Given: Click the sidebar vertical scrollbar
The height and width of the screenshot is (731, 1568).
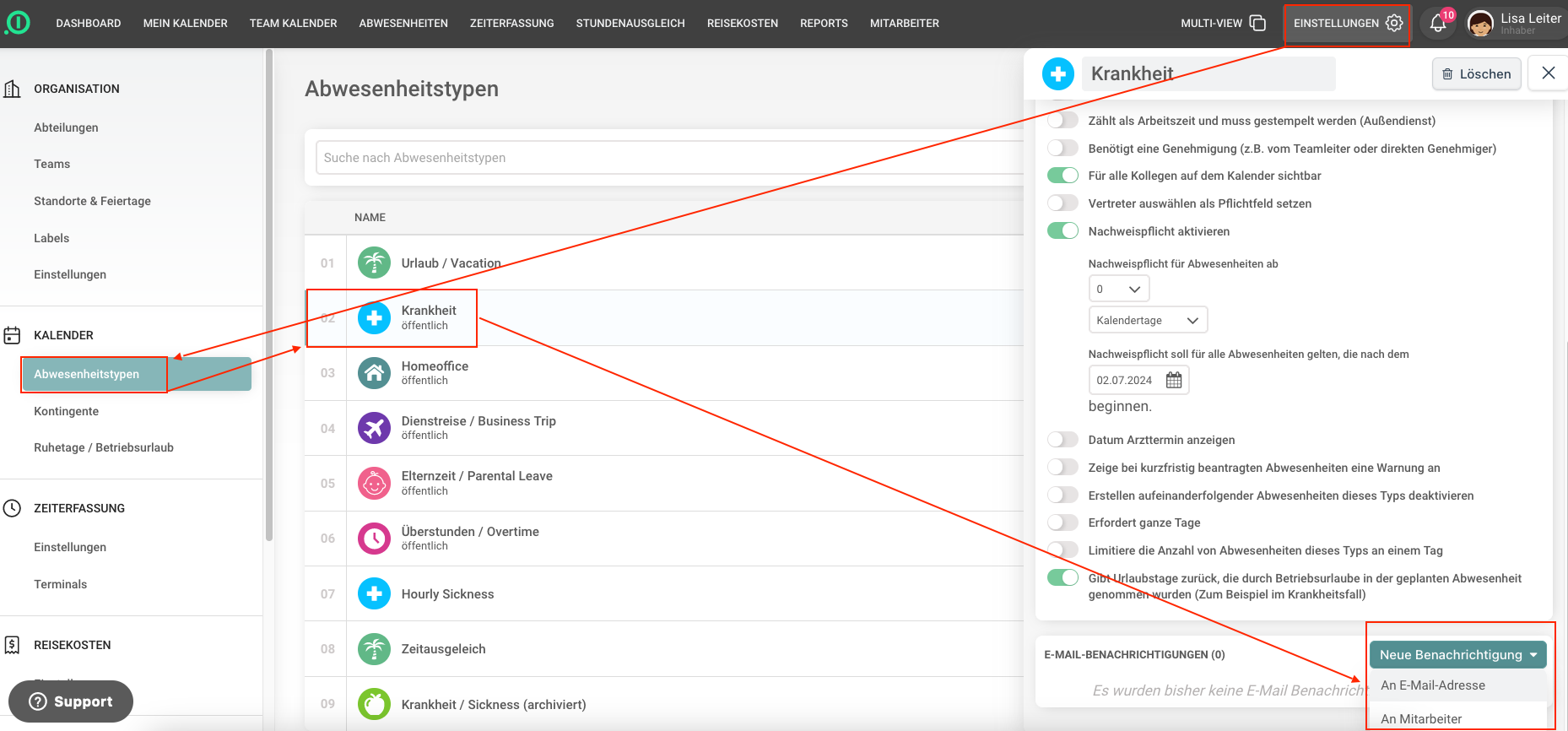Looking at the screenshot, I should tap(268, 295).
